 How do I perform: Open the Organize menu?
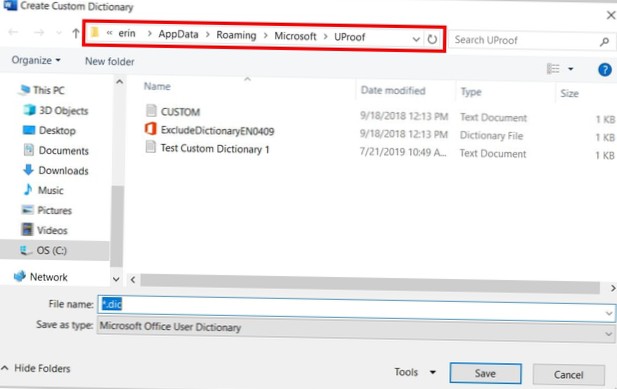(36, 60)
